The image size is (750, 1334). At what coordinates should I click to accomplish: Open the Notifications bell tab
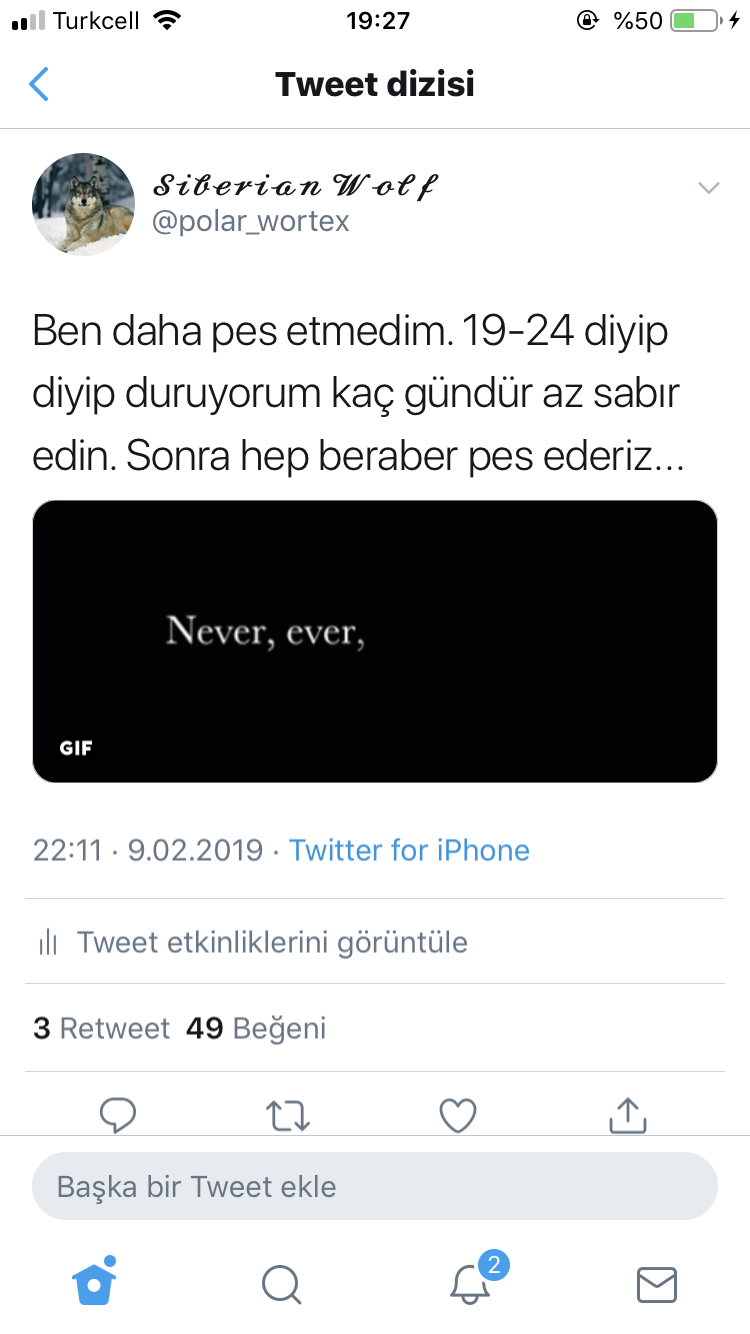point(470,1283)
